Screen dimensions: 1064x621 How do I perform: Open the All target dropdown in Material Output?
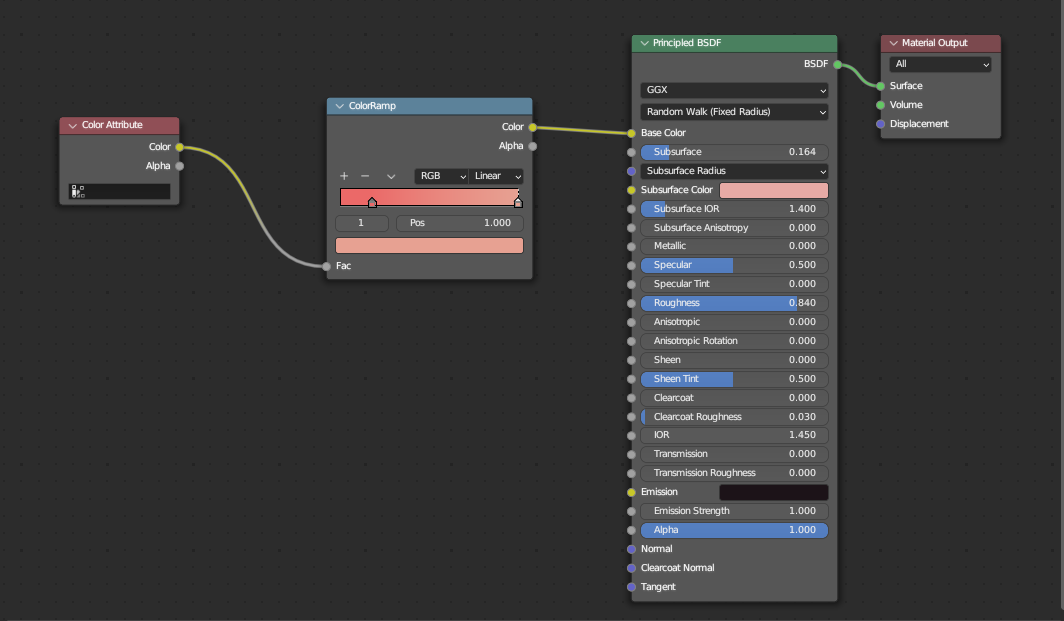tap(940, 64)
